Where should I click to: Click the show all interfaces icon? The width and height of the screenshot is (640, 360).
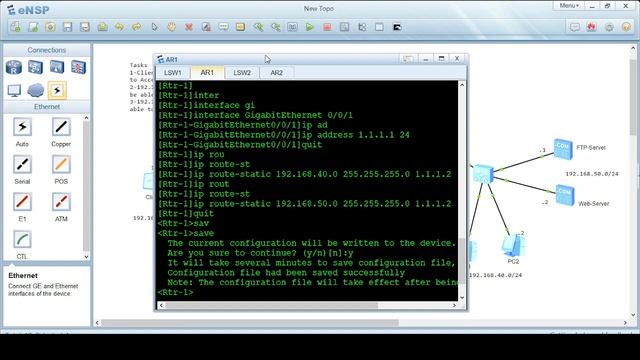click(x=362, y=27)
